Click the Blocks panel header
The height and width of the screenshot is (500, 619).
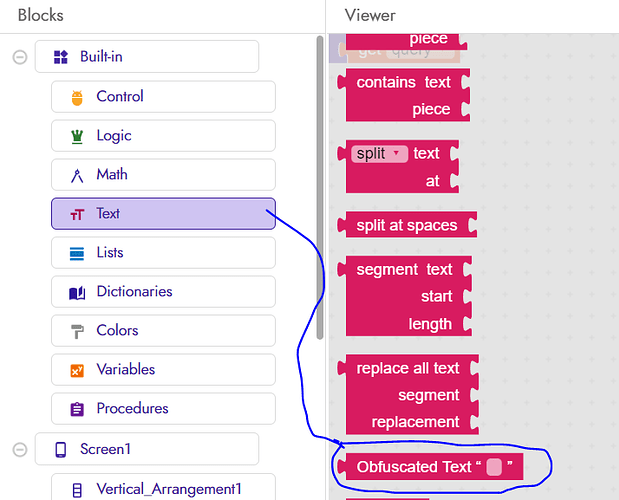point(41,15)
